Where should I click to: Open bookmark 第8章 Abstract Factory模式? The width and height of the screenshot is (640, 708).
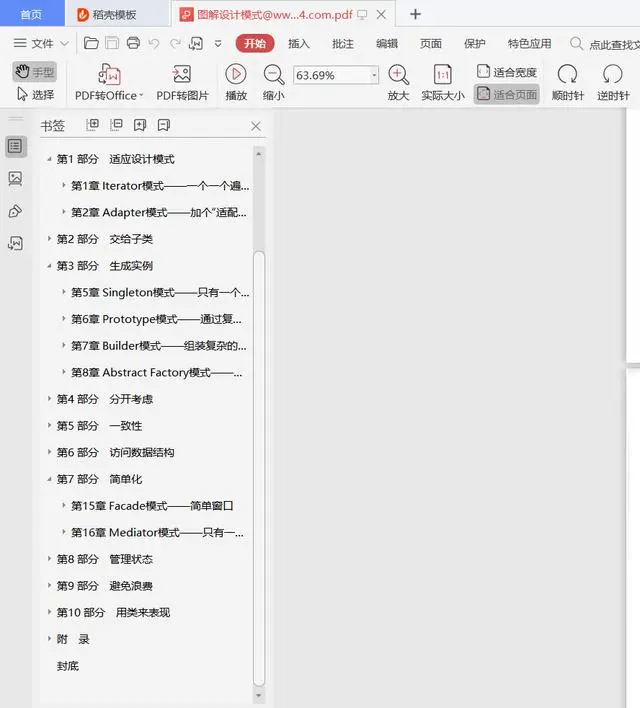tap(157, 373)
